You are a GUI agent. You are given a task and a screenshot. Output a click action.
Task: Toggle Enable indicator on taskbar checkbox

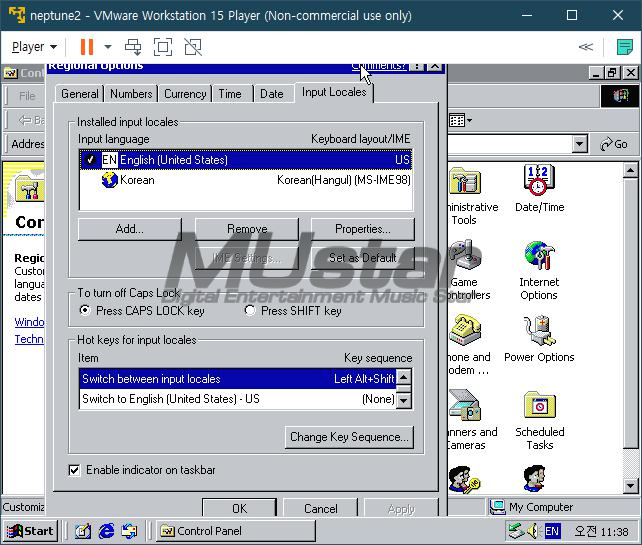74,470
